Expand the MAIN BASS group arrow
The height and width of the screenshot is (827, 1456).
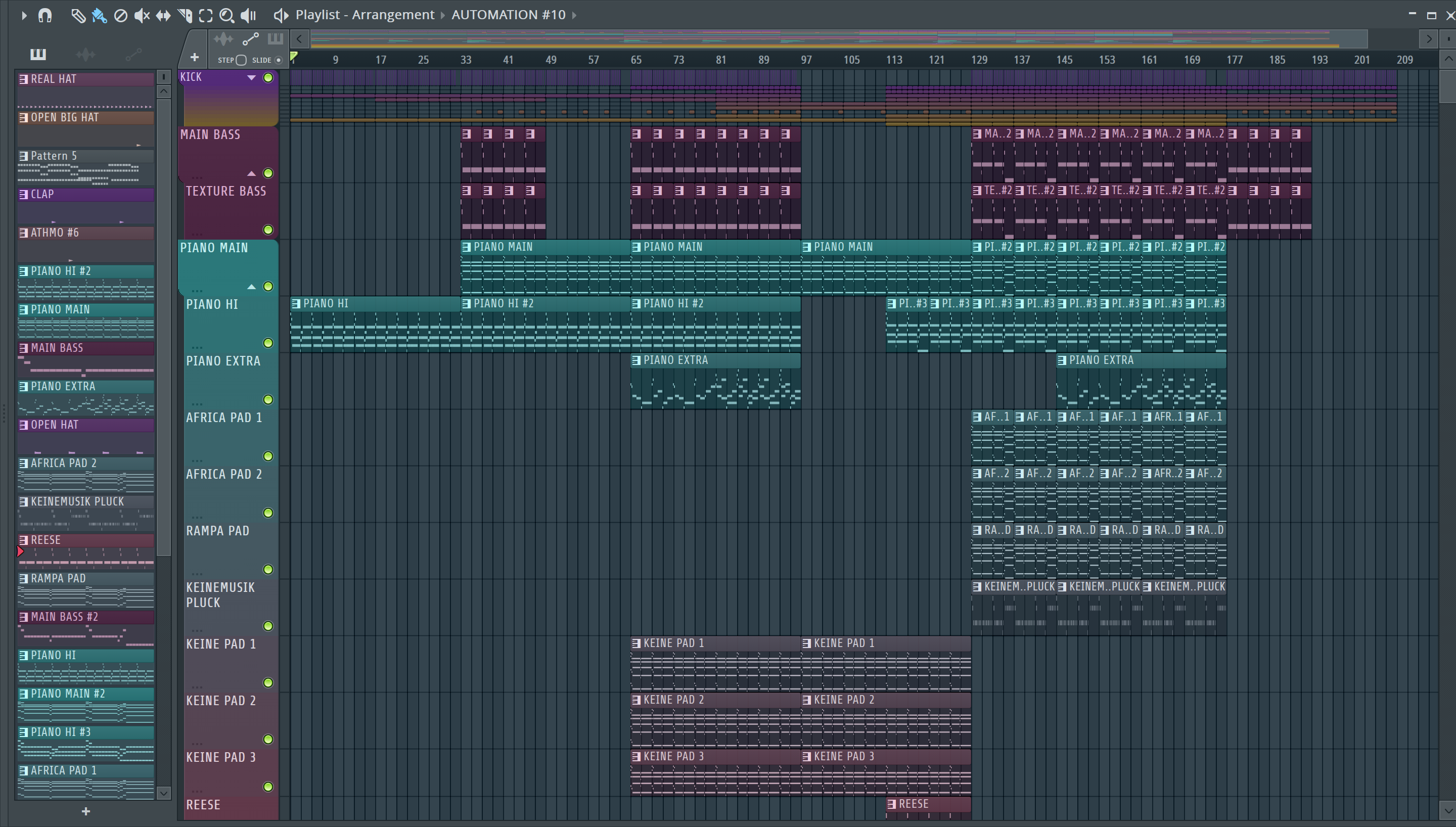click(x=251, y=173)
